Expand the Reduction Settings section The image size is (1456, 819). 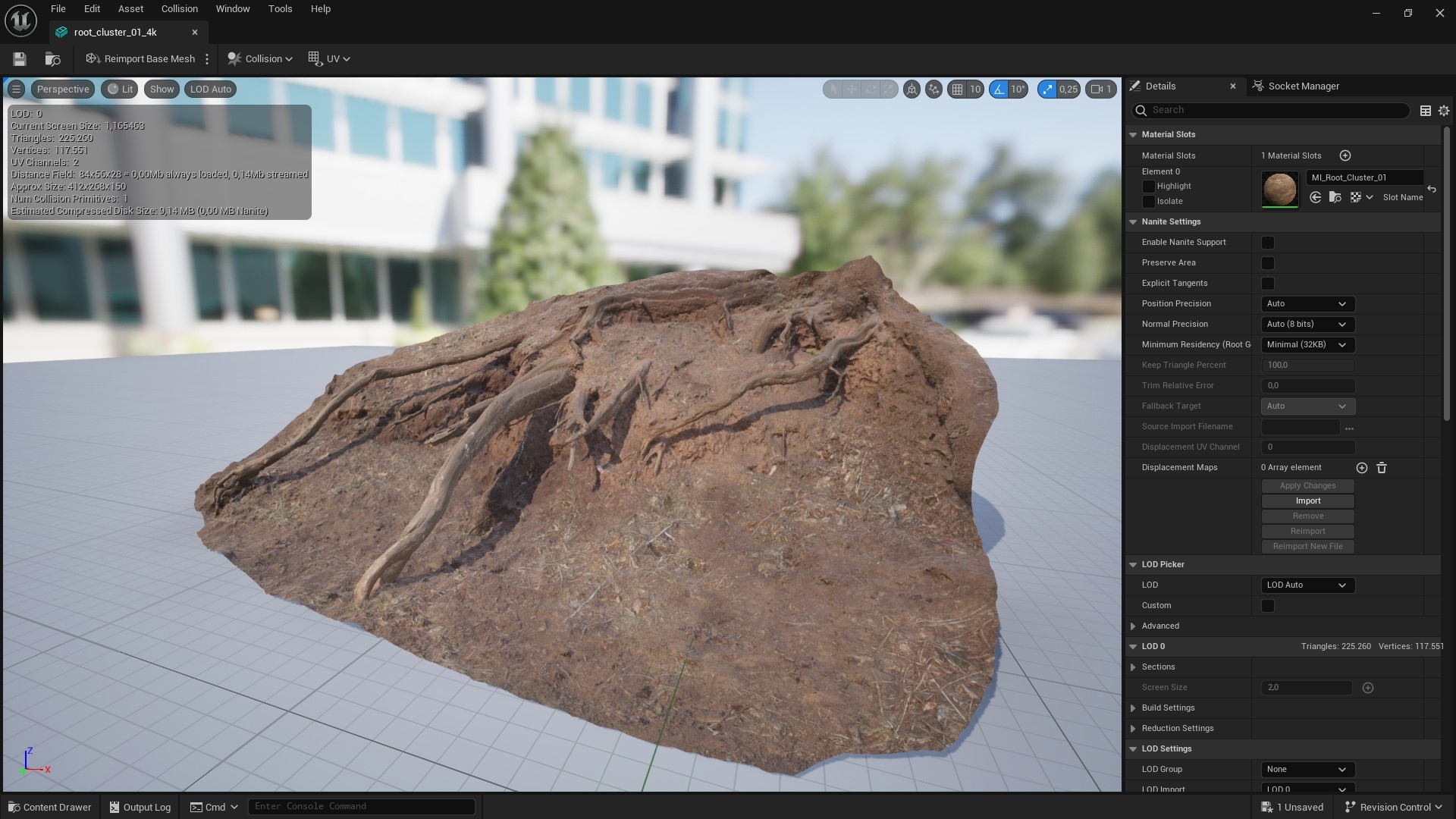[1134, 728]
